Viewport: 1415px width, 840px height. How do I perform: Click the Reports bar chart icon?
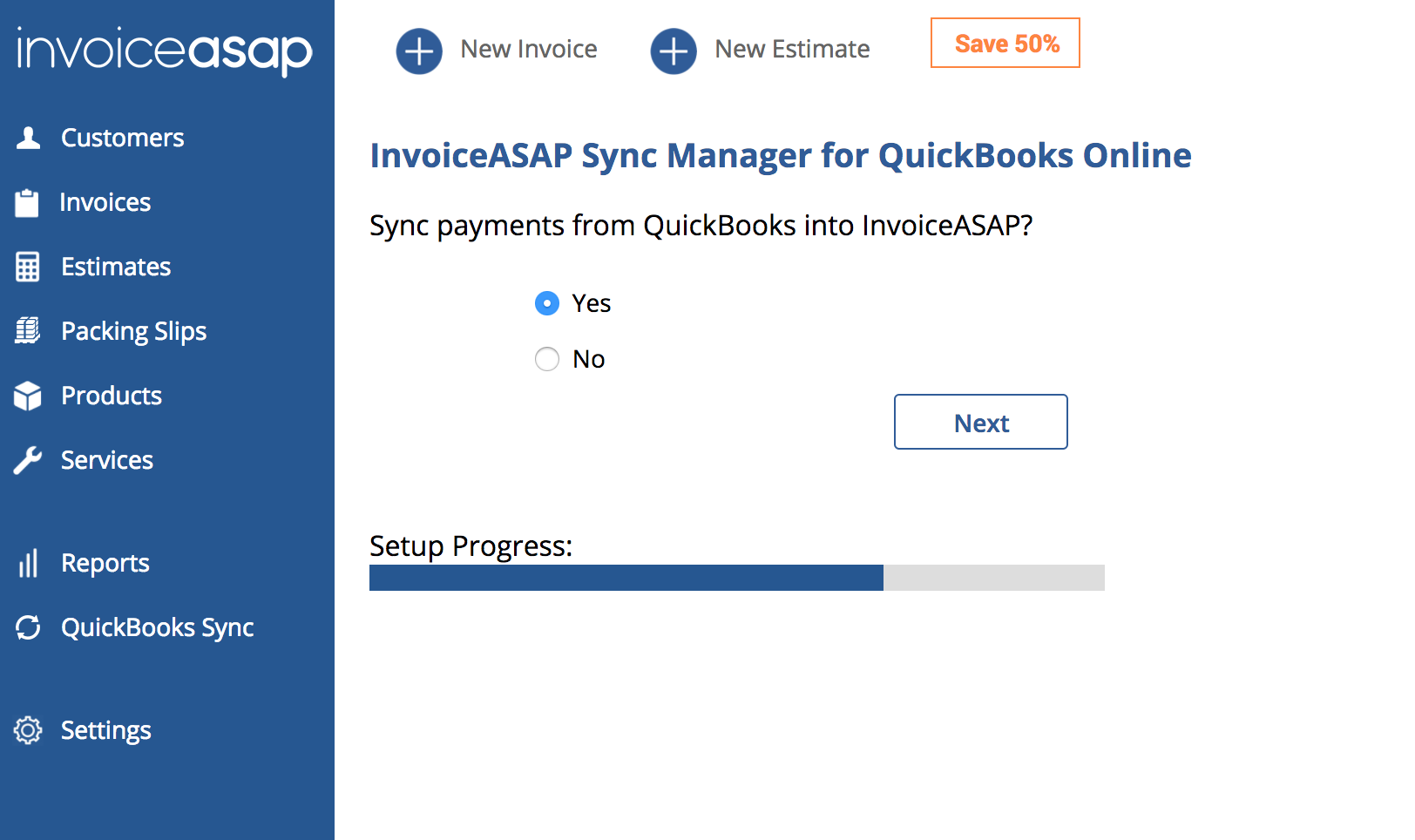[x=28, y=563]
